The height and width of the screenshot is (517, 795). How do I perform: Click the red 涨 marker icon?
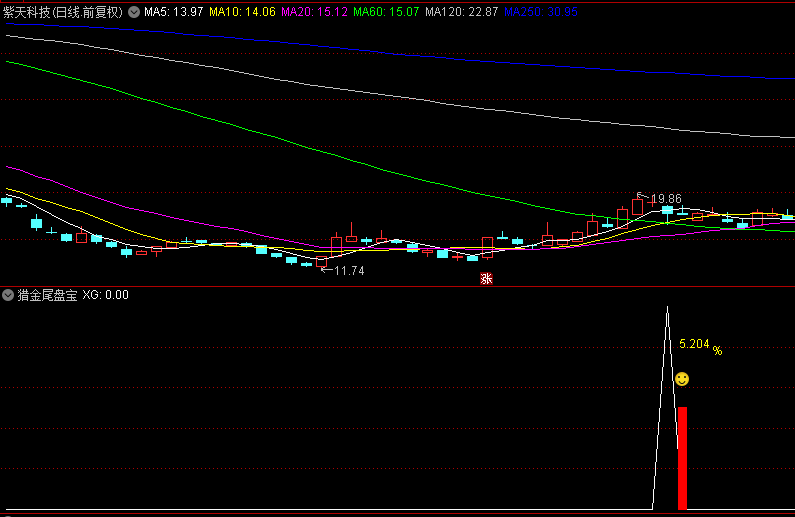[x=486, y=278]
